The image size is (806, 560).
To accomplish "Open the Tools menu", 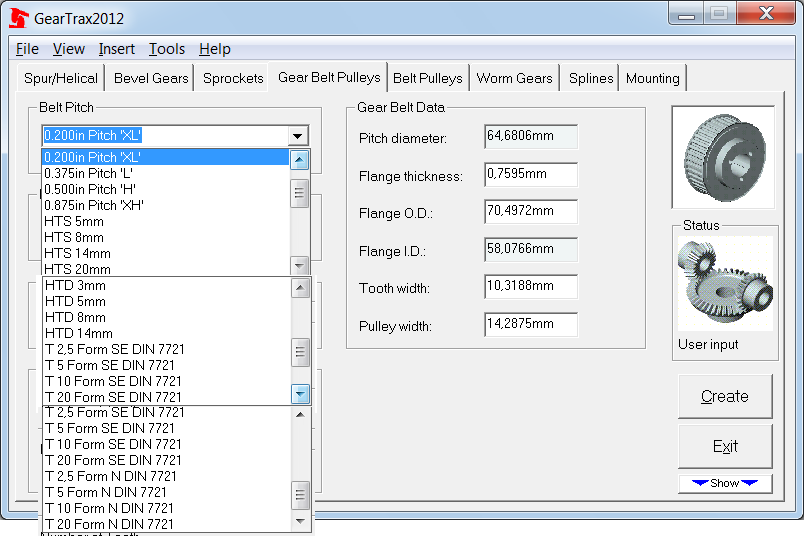I will pyautogui.click(x=167, y=49).
